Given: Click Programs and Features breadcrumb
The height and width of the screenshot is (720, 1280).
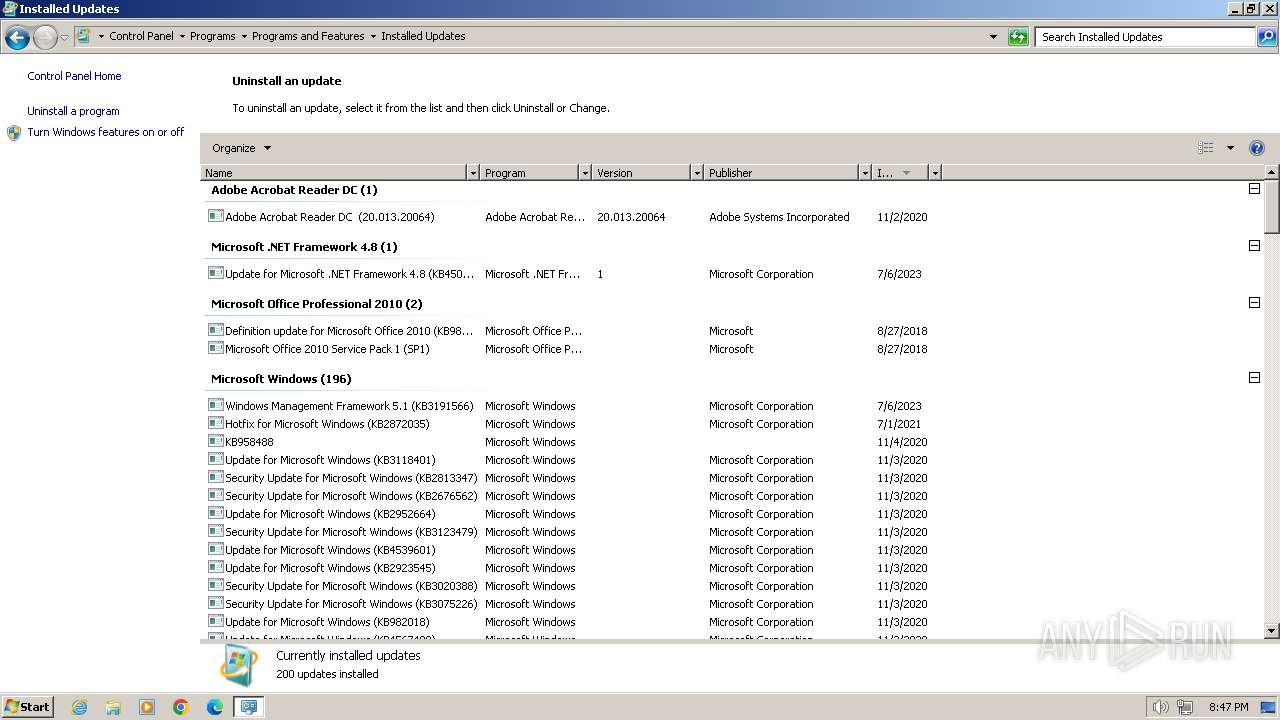Looking at the screenshot, I should click(308, 36).
